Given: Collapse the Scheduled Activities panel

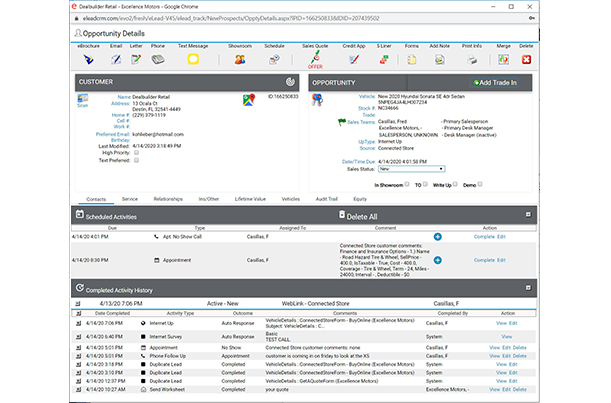Looking at the screenshot, I should [x=528, y=215].
